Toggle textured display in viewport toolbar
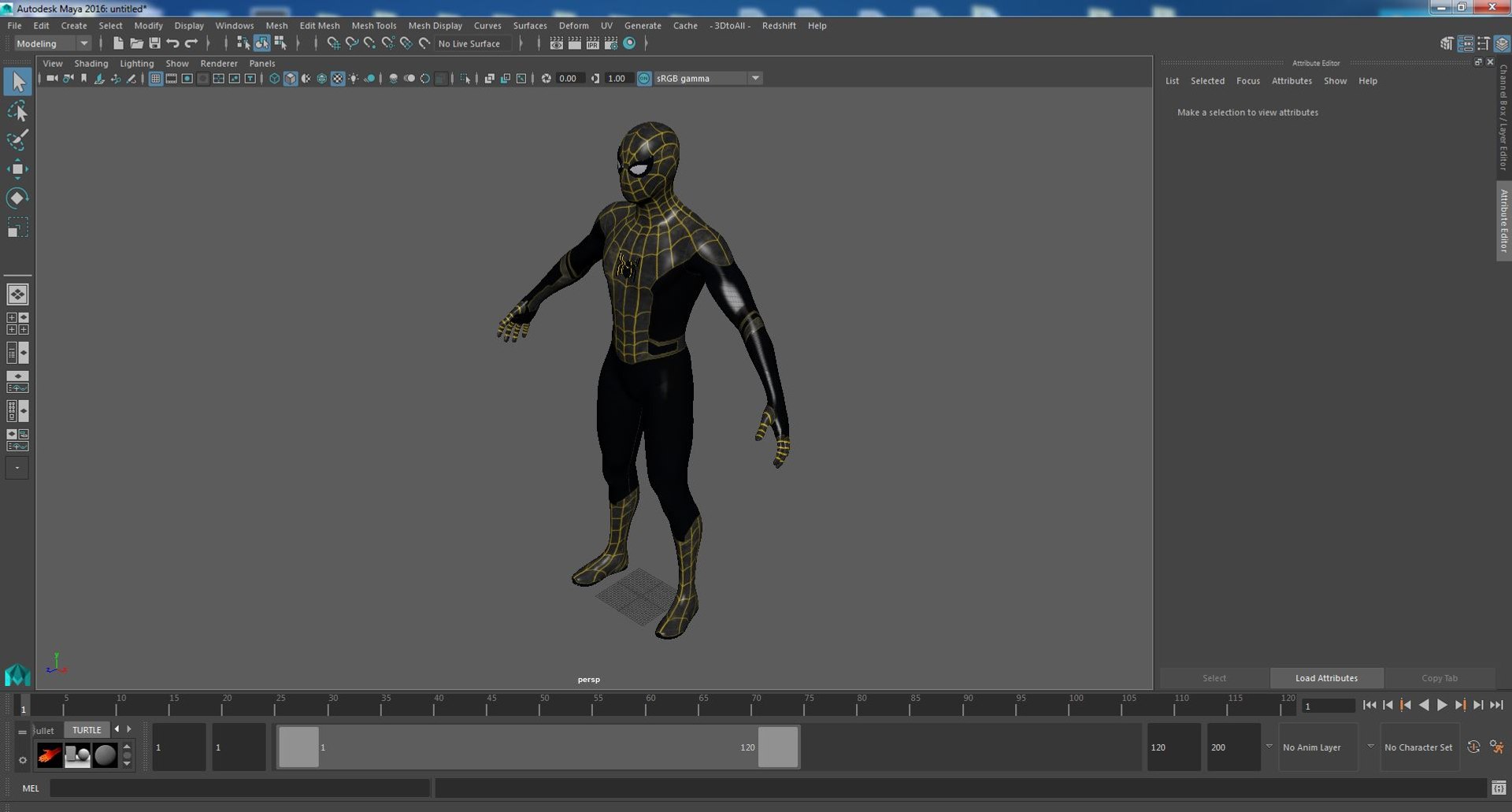Viewport: 1512px width, 812px height. point(338,78)
